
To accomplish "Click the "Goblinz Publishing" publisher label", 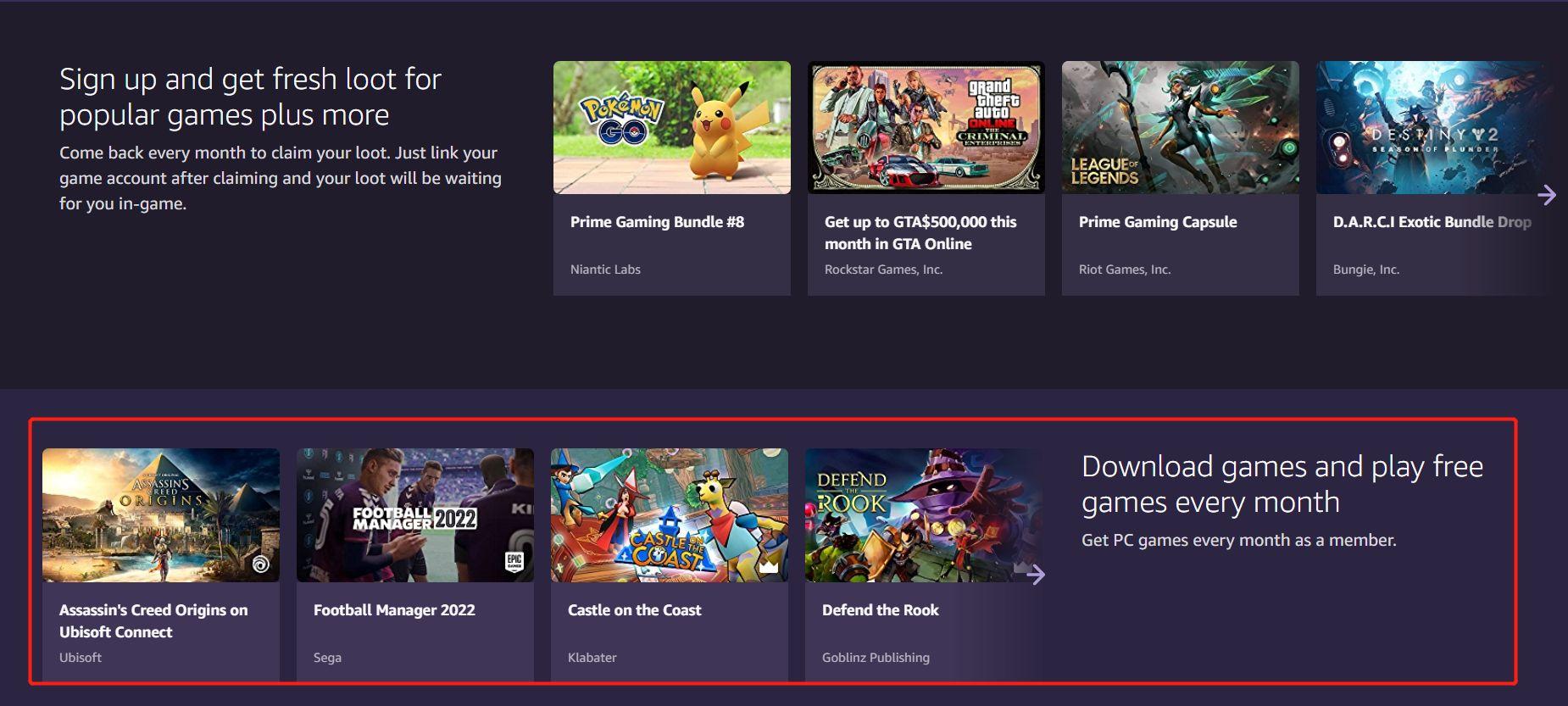I will point(876,658).
